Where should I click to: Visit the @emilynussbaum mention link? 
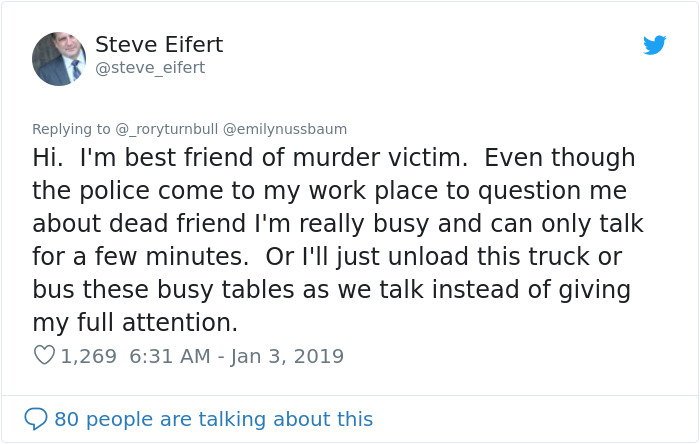(x=285, y=129)
